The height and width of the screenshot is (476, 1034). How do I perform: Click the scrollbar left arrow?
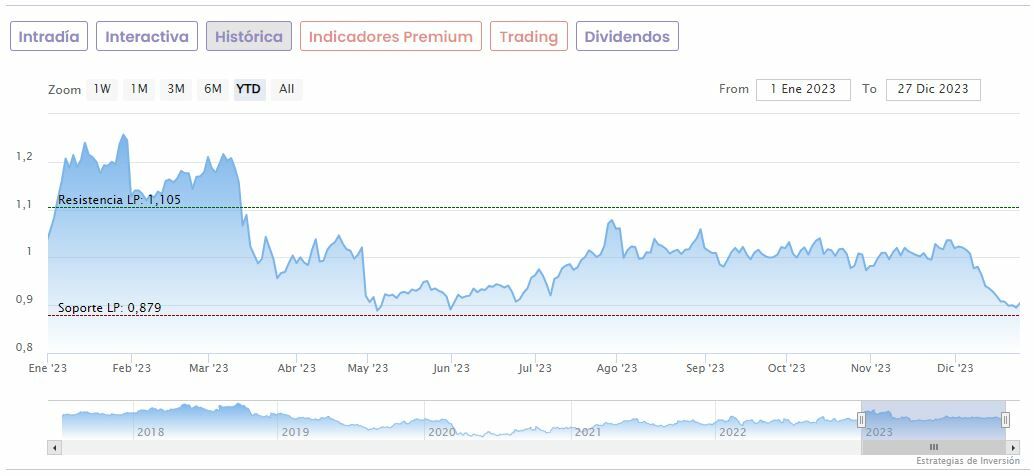[x=55, y=447]
